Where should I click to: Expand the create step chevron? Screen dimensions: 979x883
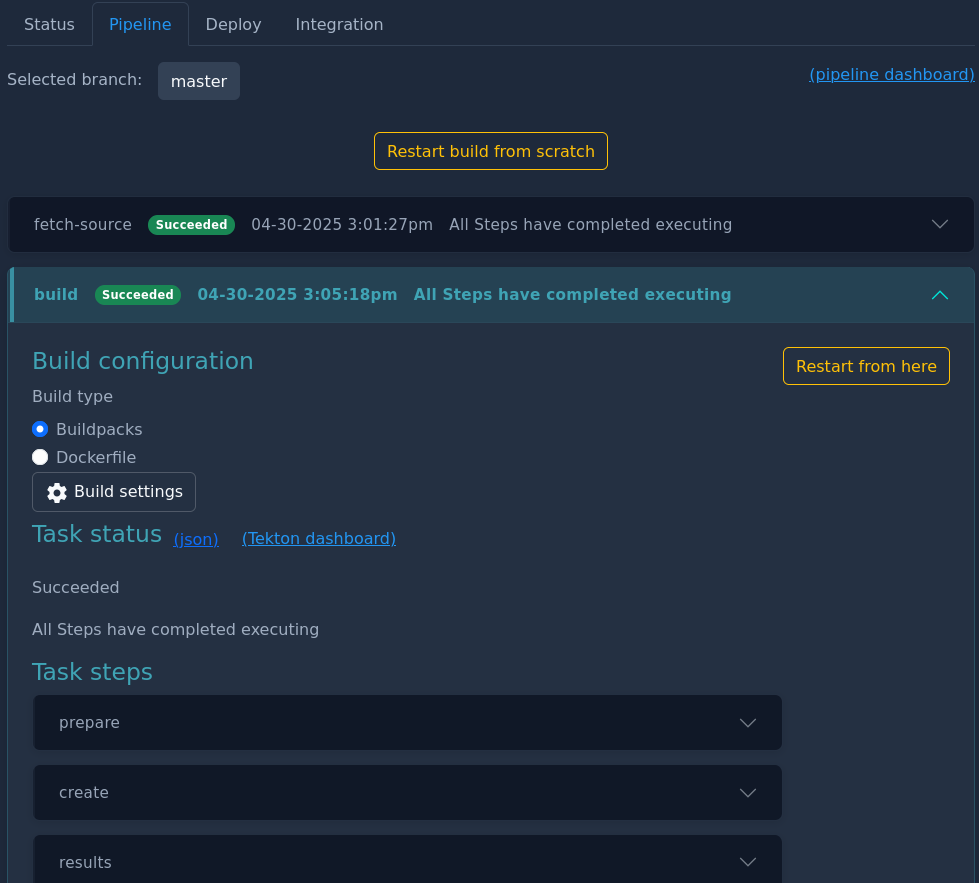(748, 792)
